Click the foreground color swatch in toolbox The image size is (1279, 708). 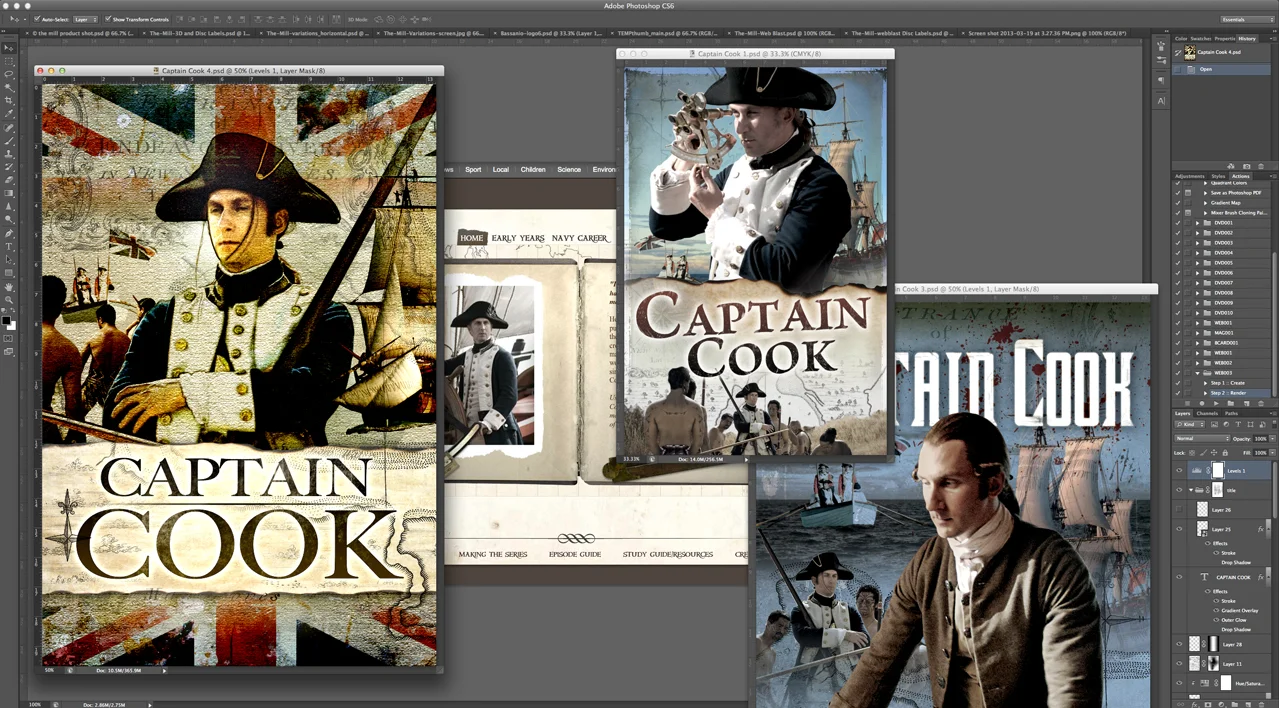[x=7, y=320]
